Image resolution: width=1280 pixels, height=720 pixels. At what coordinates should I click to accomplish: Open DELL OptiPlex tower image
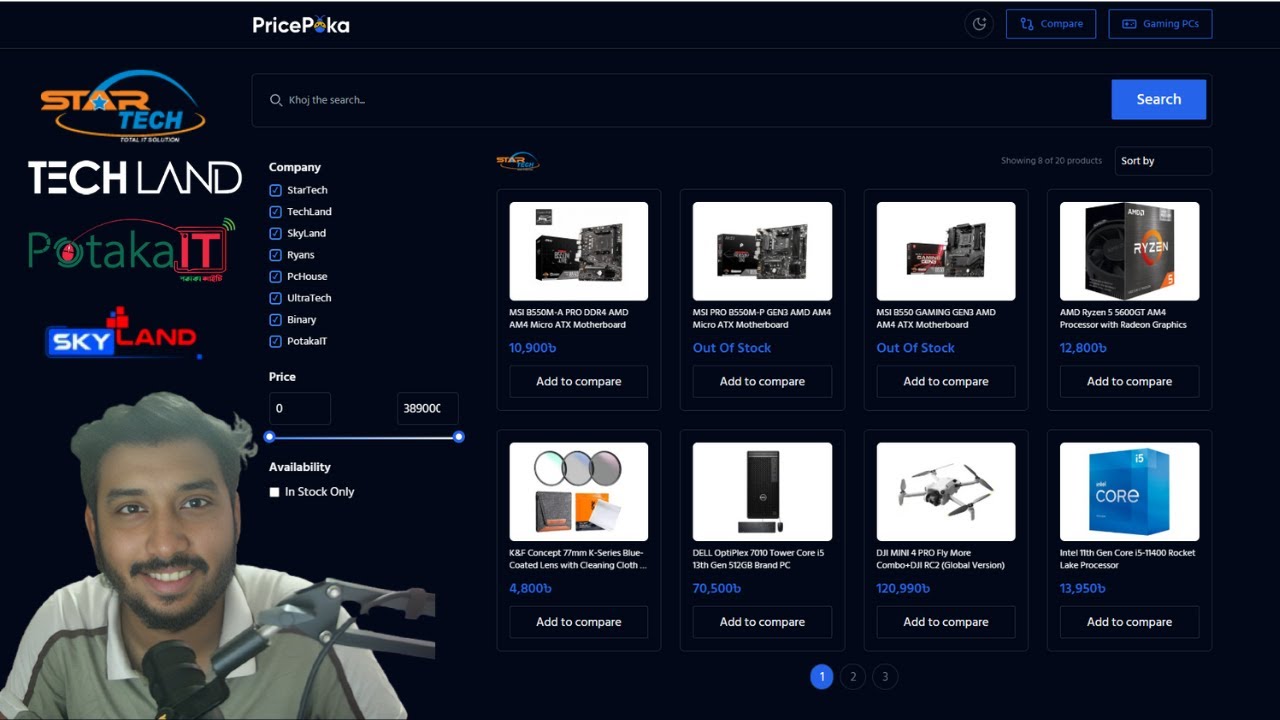pos(762,491)
